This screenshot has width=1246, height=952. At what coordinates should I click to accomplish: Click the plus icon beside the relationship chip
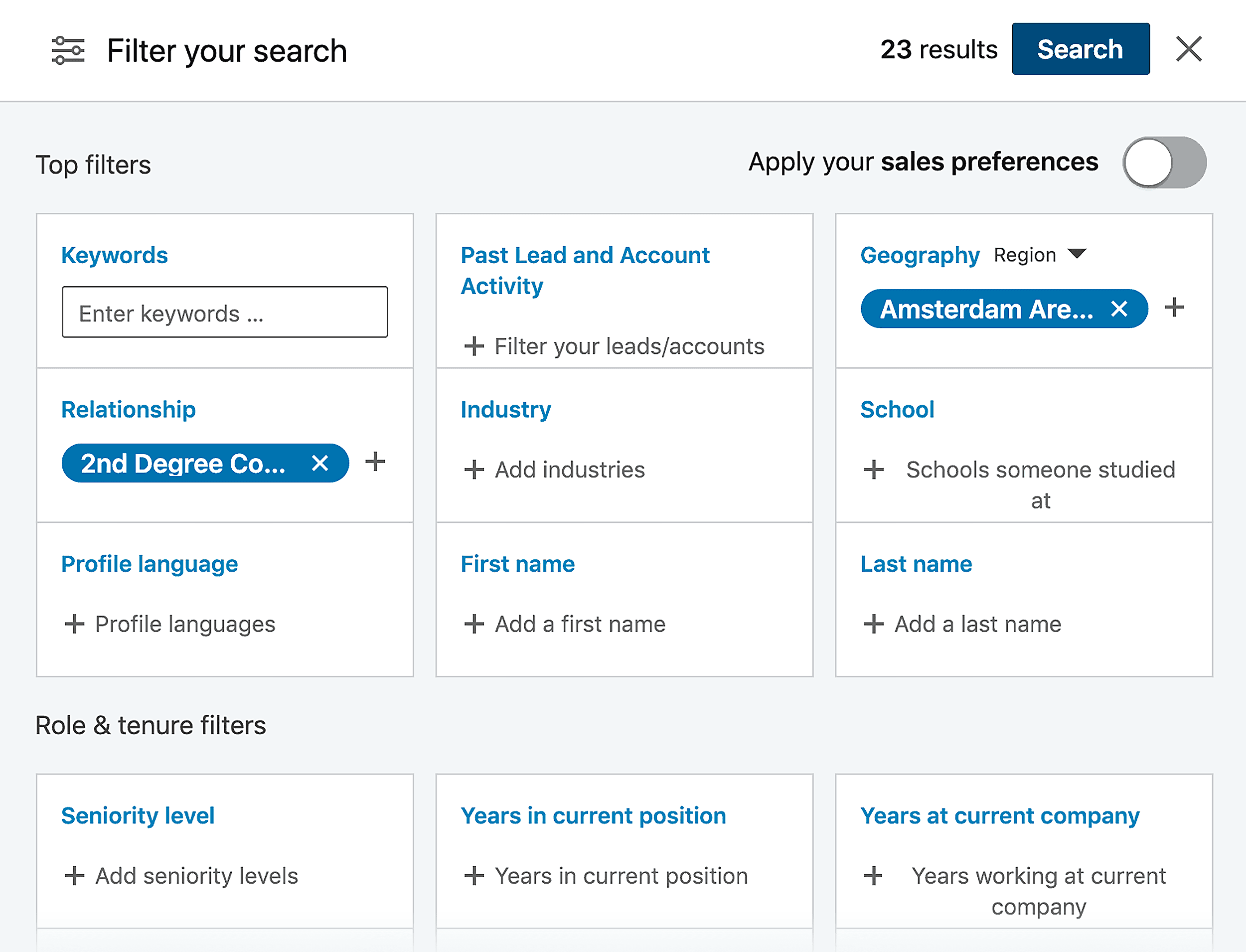[375, 463]
